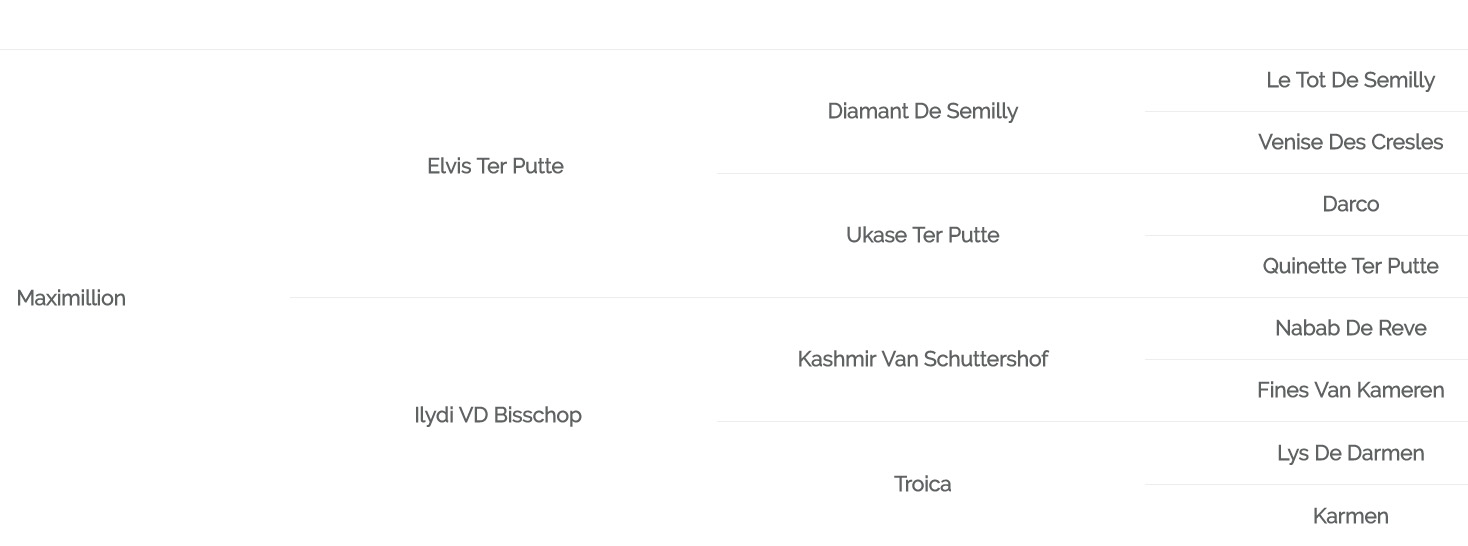This screenshot has width=1468, height=546.
Task: Click Fines Van Kameren name
Action: (1350, 390)
